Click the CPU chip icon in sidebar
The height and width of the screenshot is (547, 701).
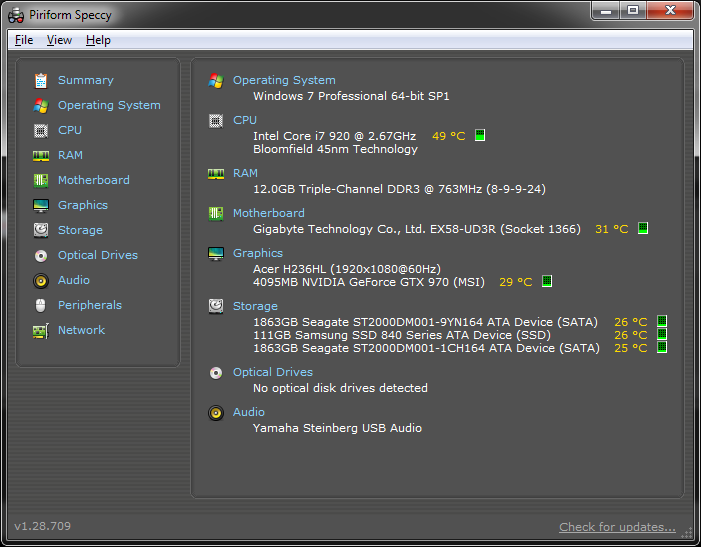pyautogui.click(x=41, y=130)
